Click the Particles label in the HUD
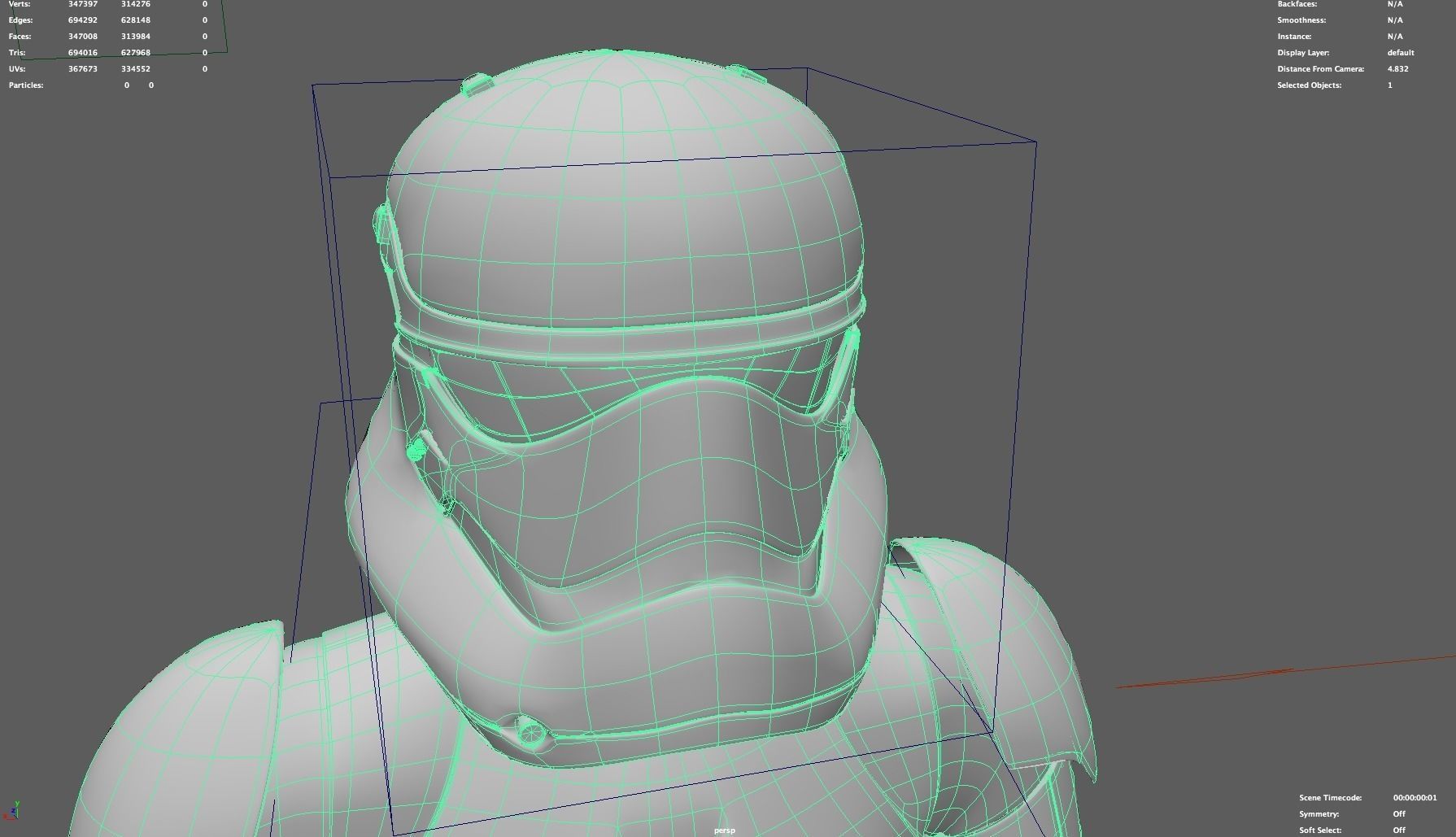The width and height of the screenshot is (1456, 837). [26, 85]
